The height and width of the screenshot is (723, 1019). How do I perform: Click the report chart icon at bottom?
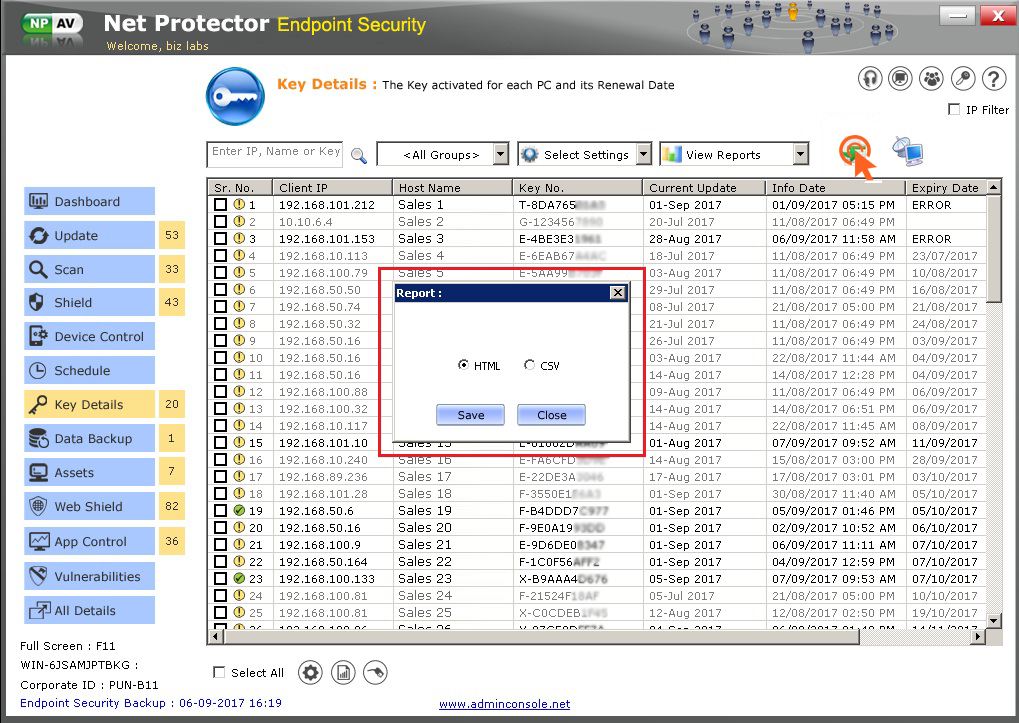click(343, 673)
